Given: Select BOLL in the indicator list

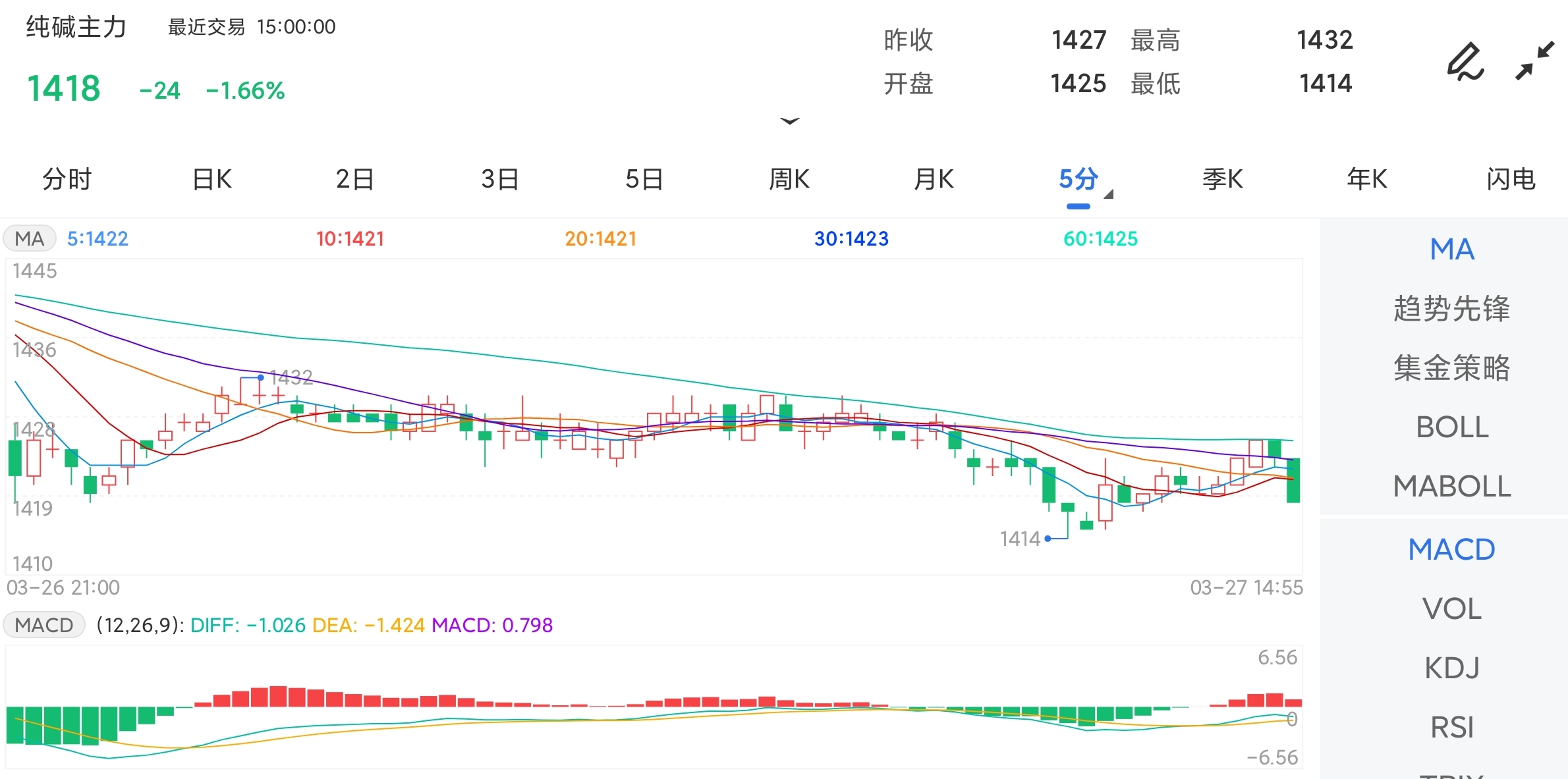Looking at the screenshot, I should [x=1452, y=427].
